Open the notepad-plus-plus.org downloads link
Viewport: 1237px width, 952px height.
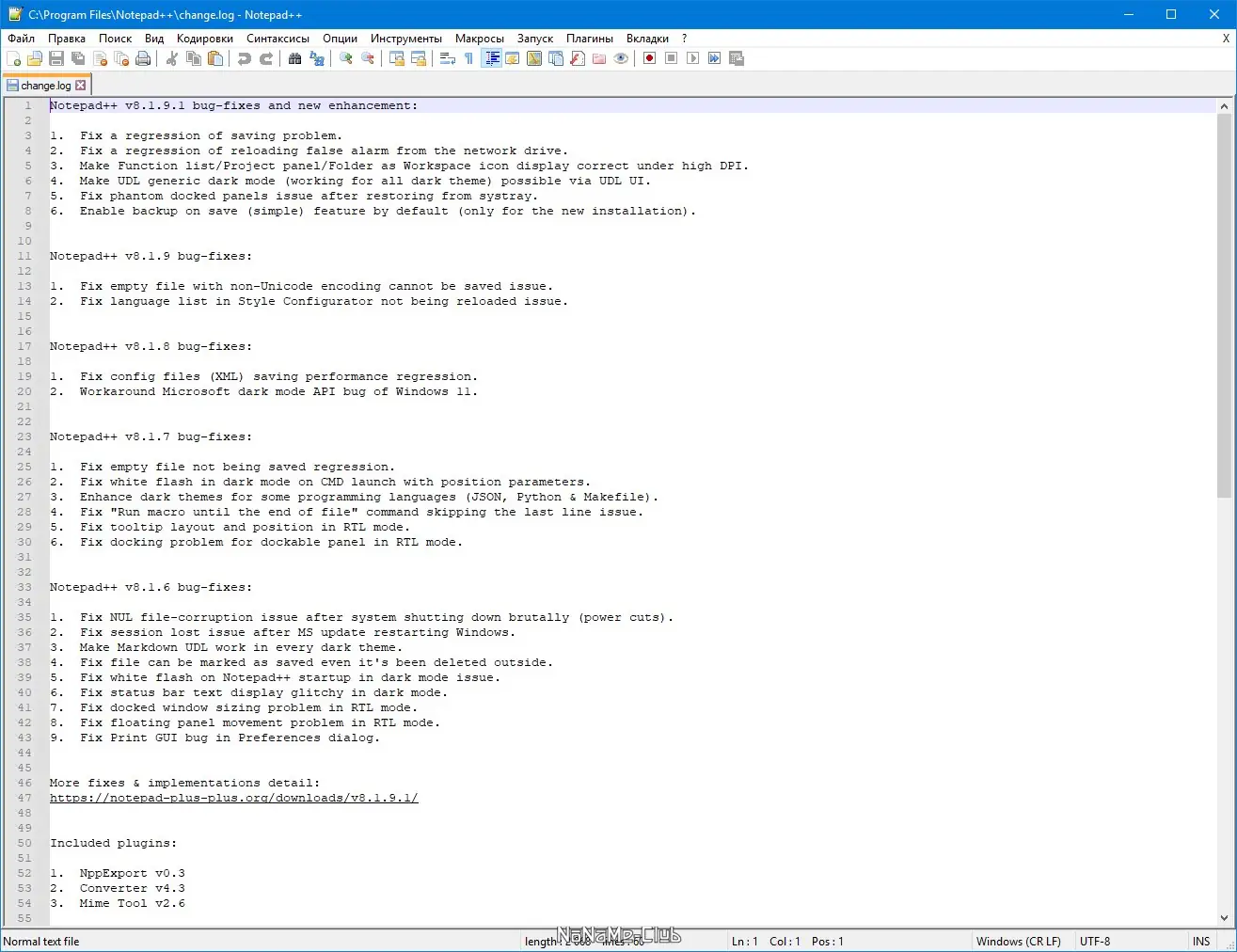point(234,798)
